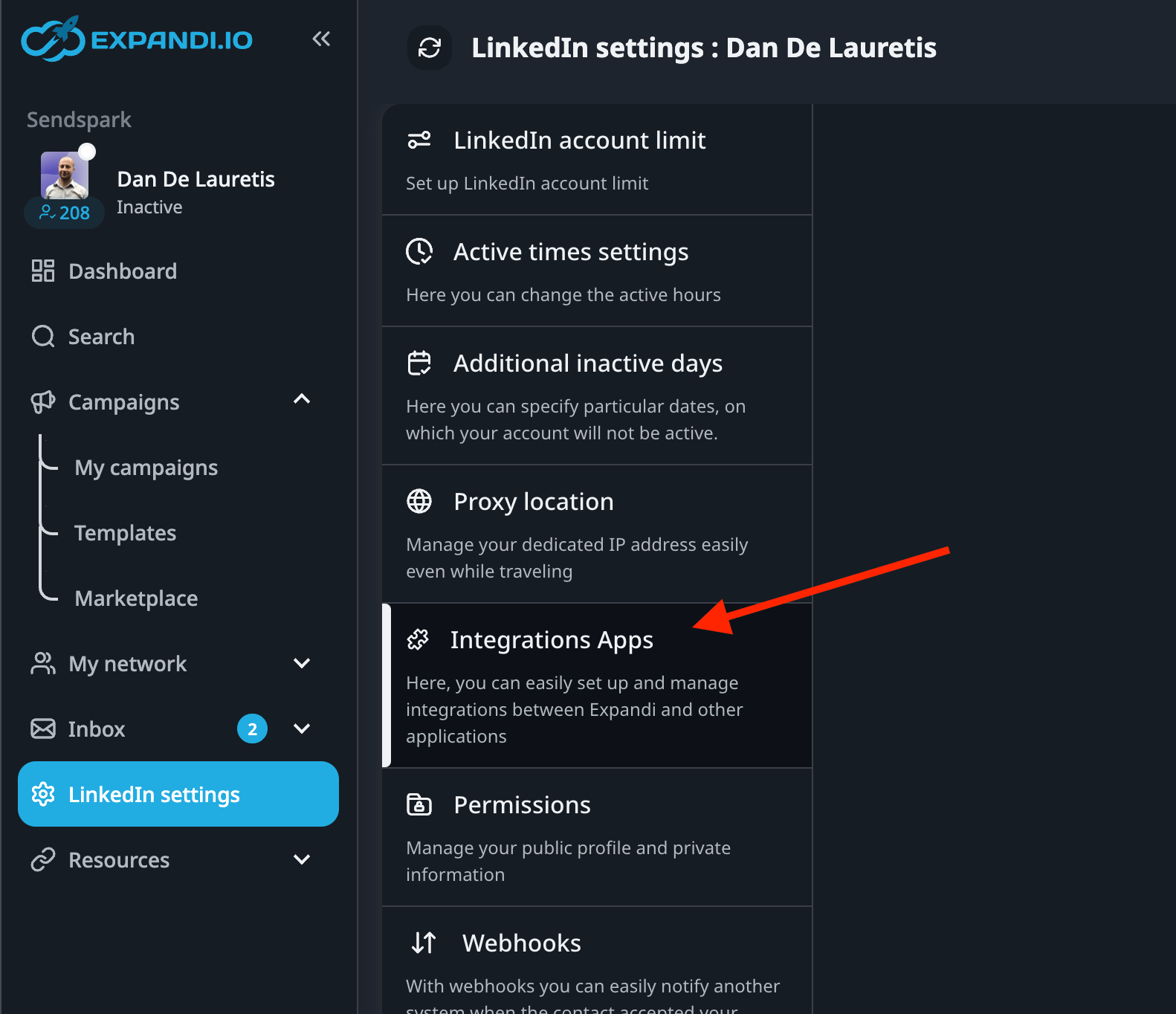Select the LinkedIn settings menu item
Image resolution: width=1176 pixels, height=1014 pixels.
coord(178,794)
